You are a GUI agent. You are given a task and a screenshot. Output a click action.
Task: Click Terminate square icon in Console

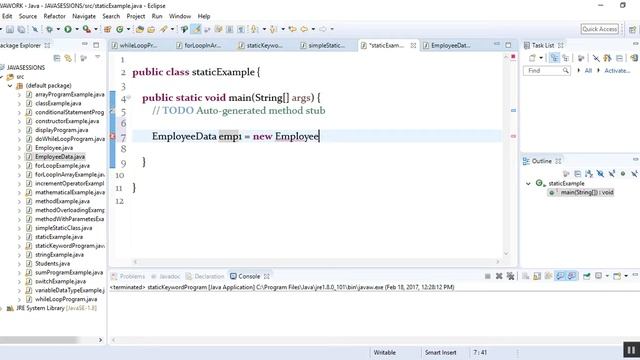pos(487,276)
